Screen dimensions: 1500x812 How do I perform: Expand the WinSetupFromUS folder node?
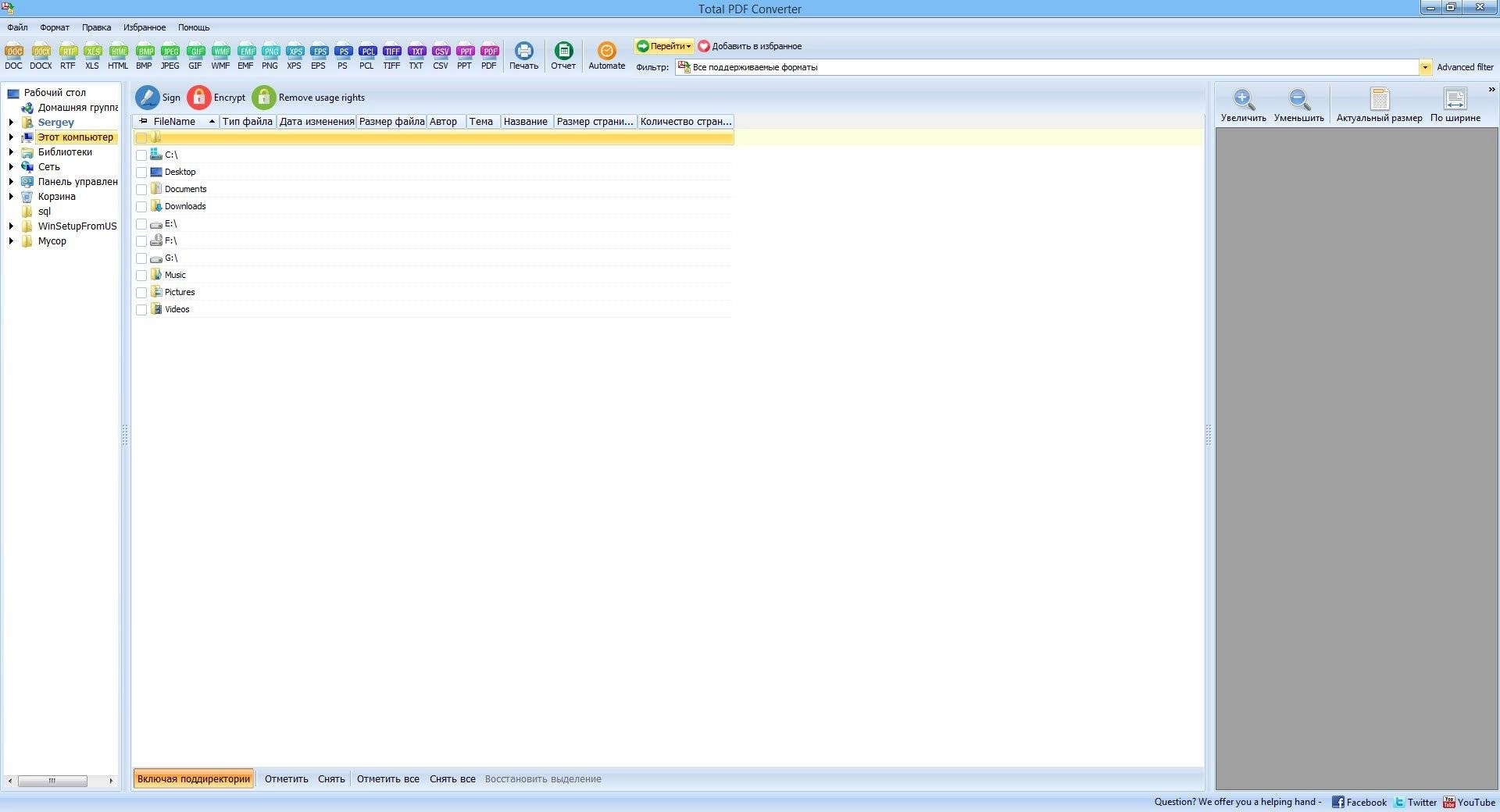point(11,226)
